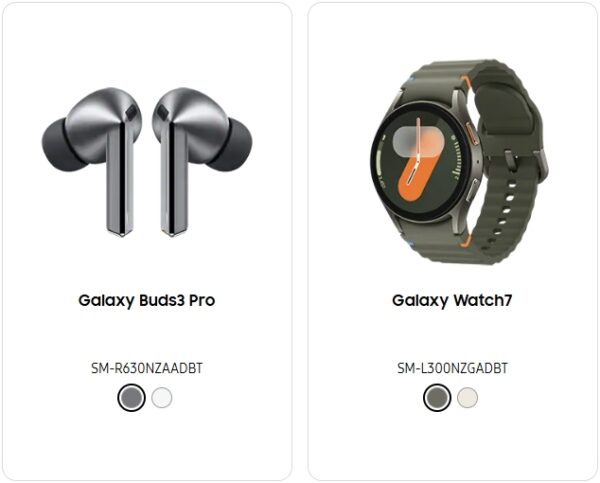This screenshot has height=483, width=600.
Task: Select the green Galaxy Watch7 color option
Action: point(437,398)
